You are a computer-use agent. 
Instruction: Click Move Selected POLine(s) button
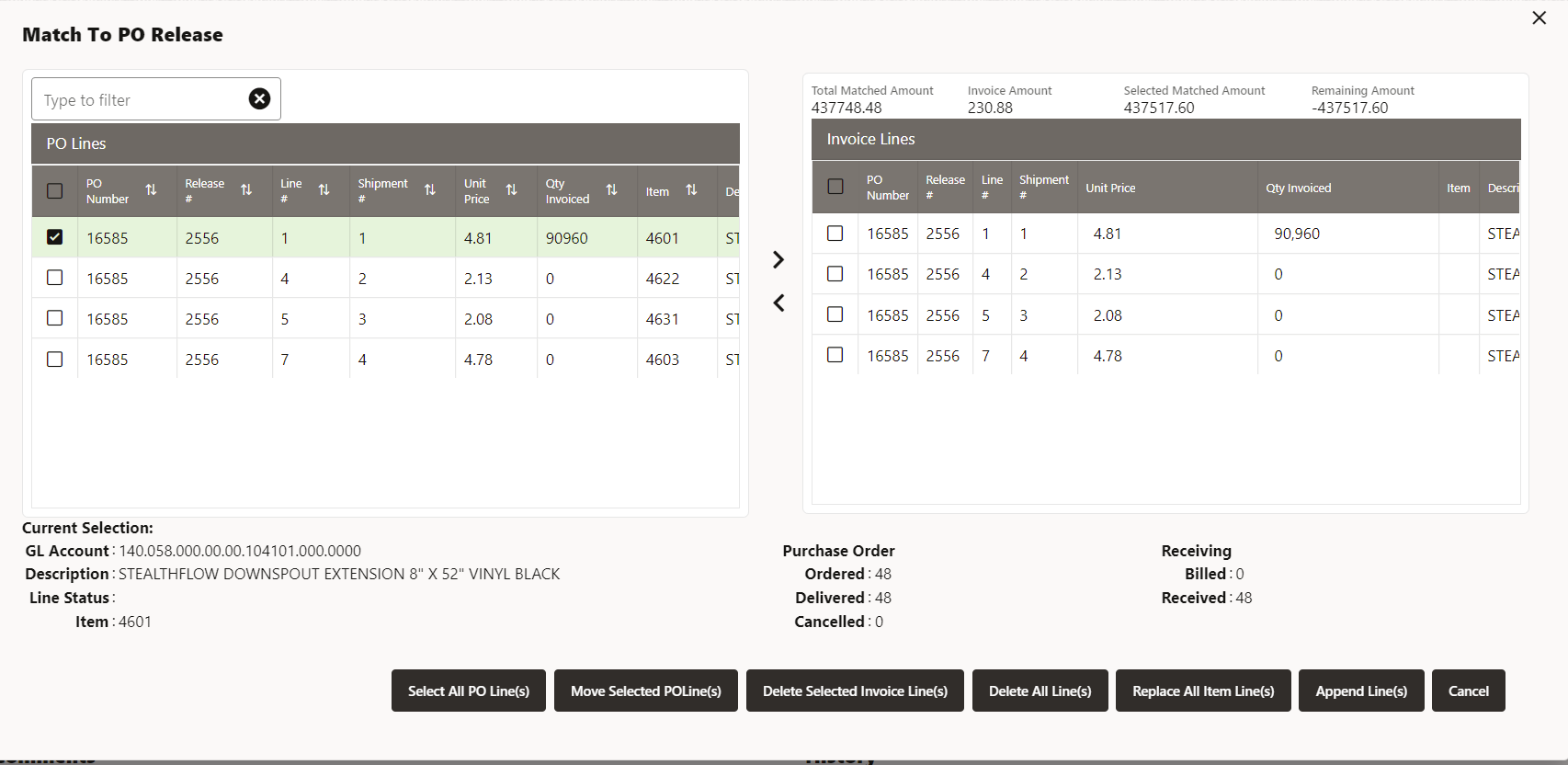645,691
